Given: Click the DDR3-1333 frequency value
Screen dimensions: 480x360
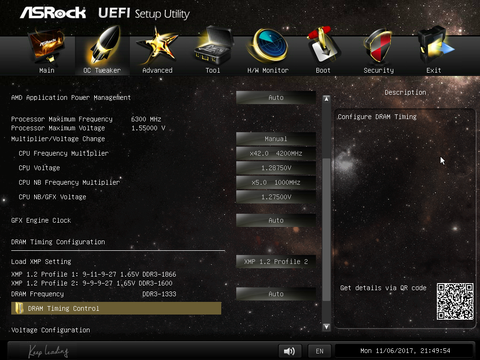Looking at the screenshot, I should click(159, 294).
